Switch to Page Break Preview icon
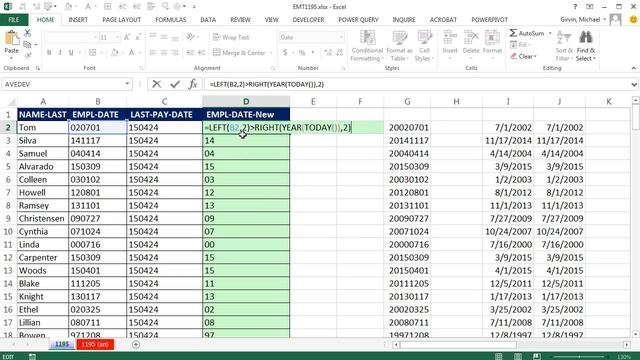The height and width of the screenshot is (360, 640). pos(537,357)
